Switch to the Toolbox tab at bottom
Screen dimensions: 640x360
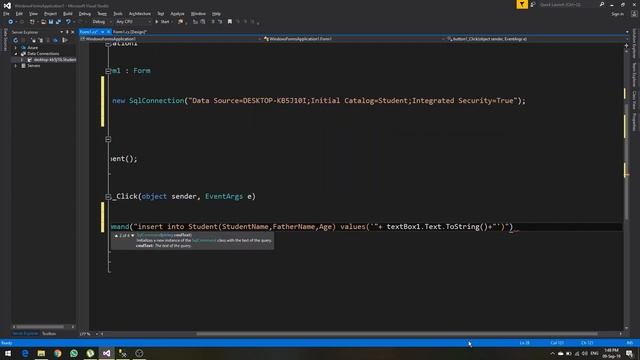(x=49, y=333)
